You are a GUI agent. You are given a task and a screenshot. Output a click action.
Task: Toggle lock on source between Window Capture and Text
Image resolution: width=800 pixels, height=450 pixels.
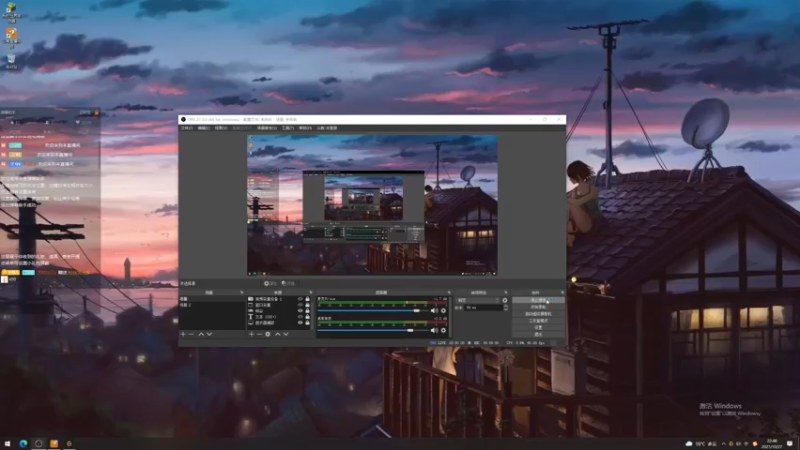click(307, 311)
